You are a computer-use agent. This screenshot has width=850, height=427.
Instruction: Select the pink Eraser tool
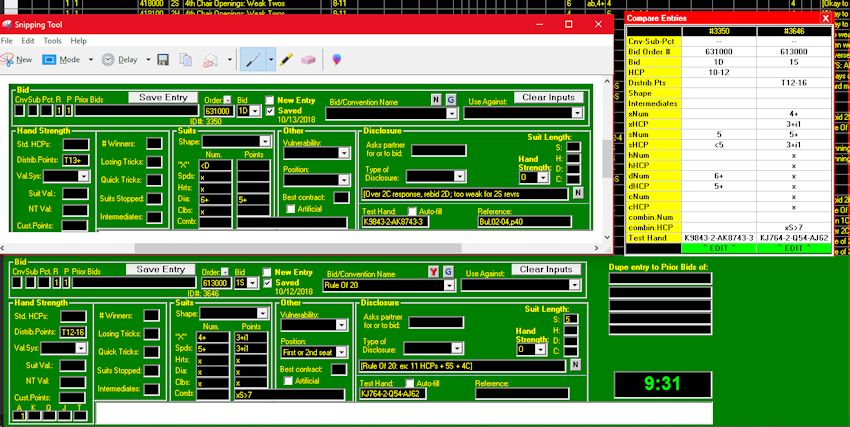pyautogui.click(x=308, y=60)
